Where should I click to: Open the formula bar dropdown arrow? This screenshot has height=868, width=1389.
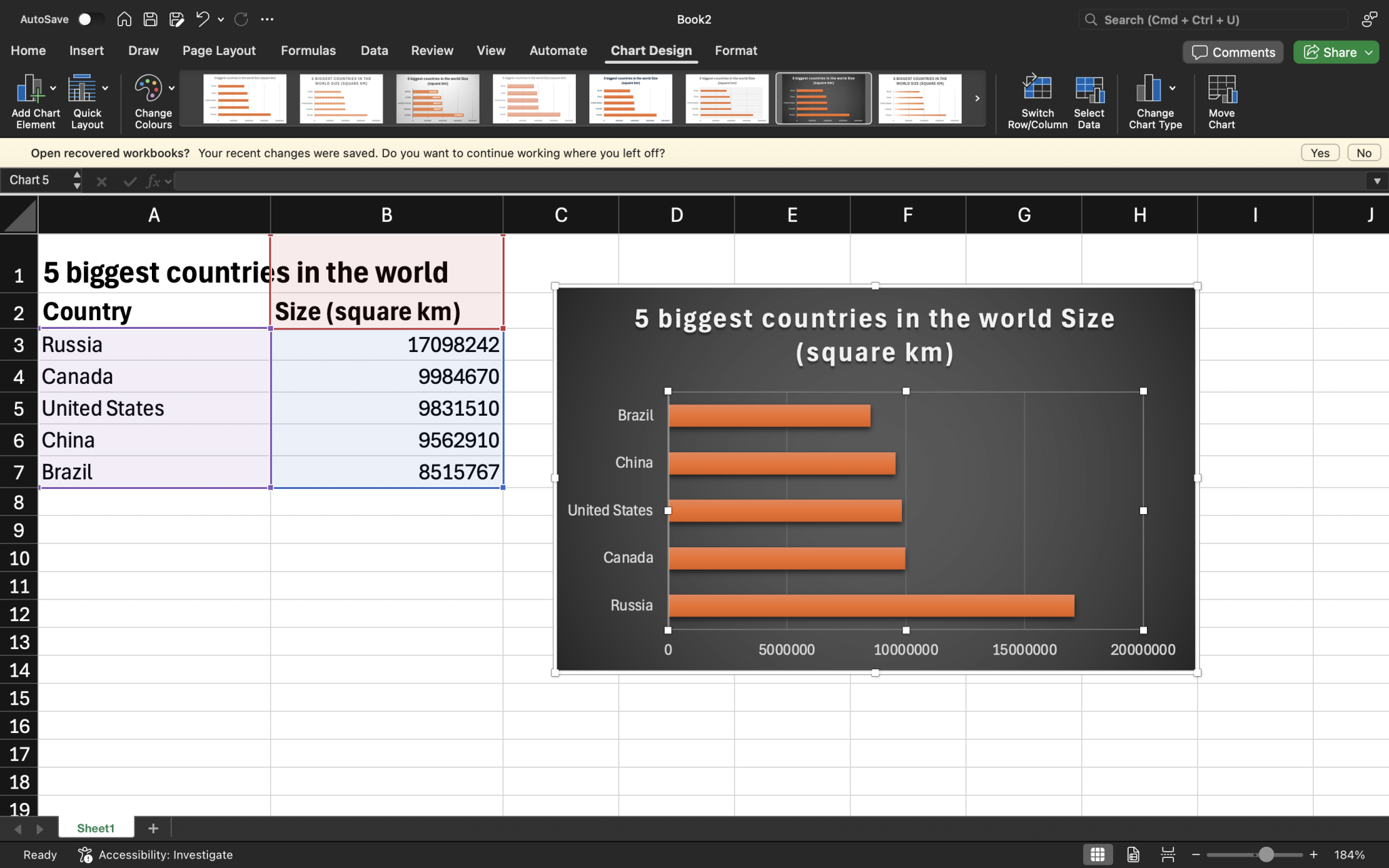[x=1377, y=180]
